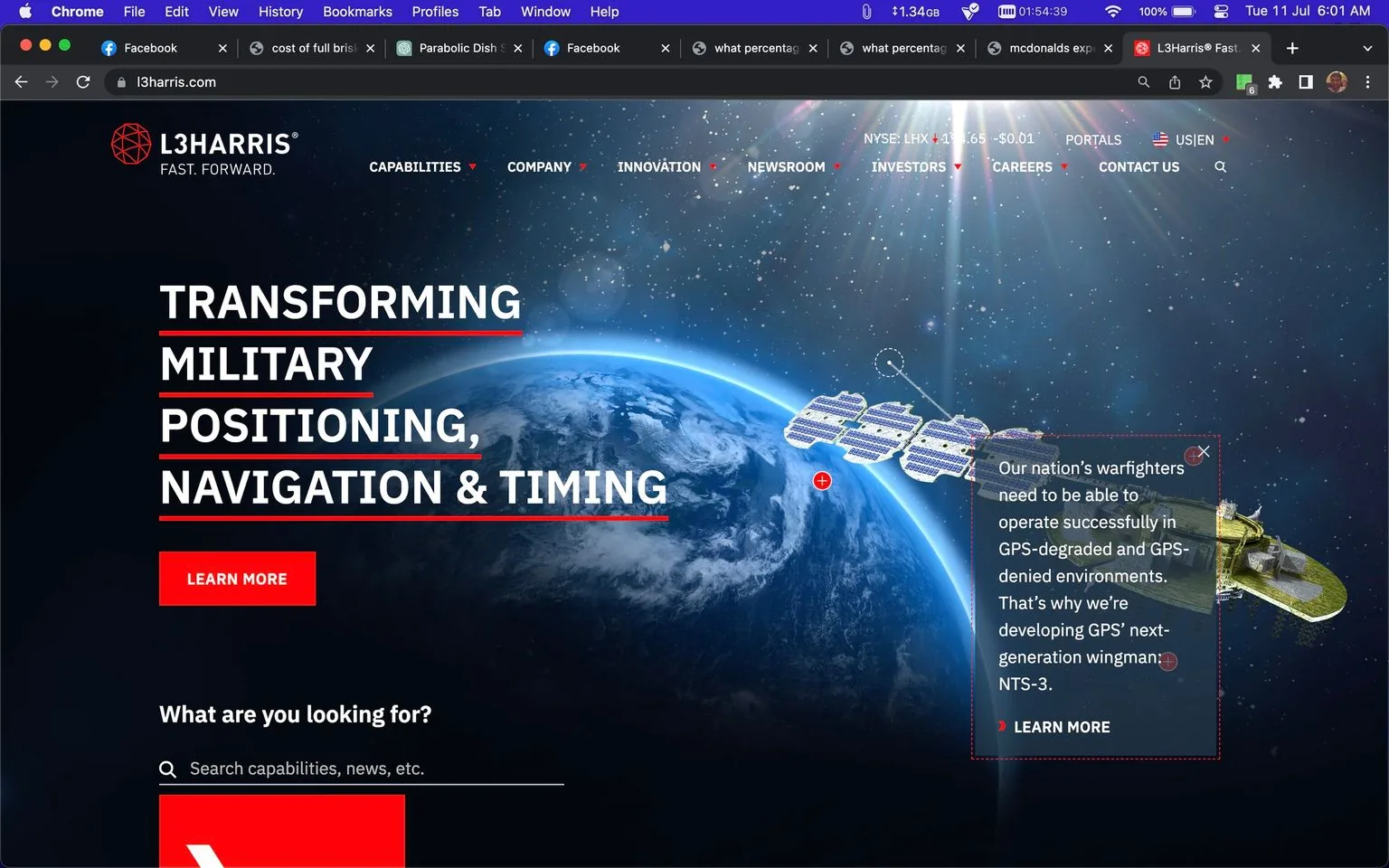Click the red hotspot marker on the satellite

(821, 480)
